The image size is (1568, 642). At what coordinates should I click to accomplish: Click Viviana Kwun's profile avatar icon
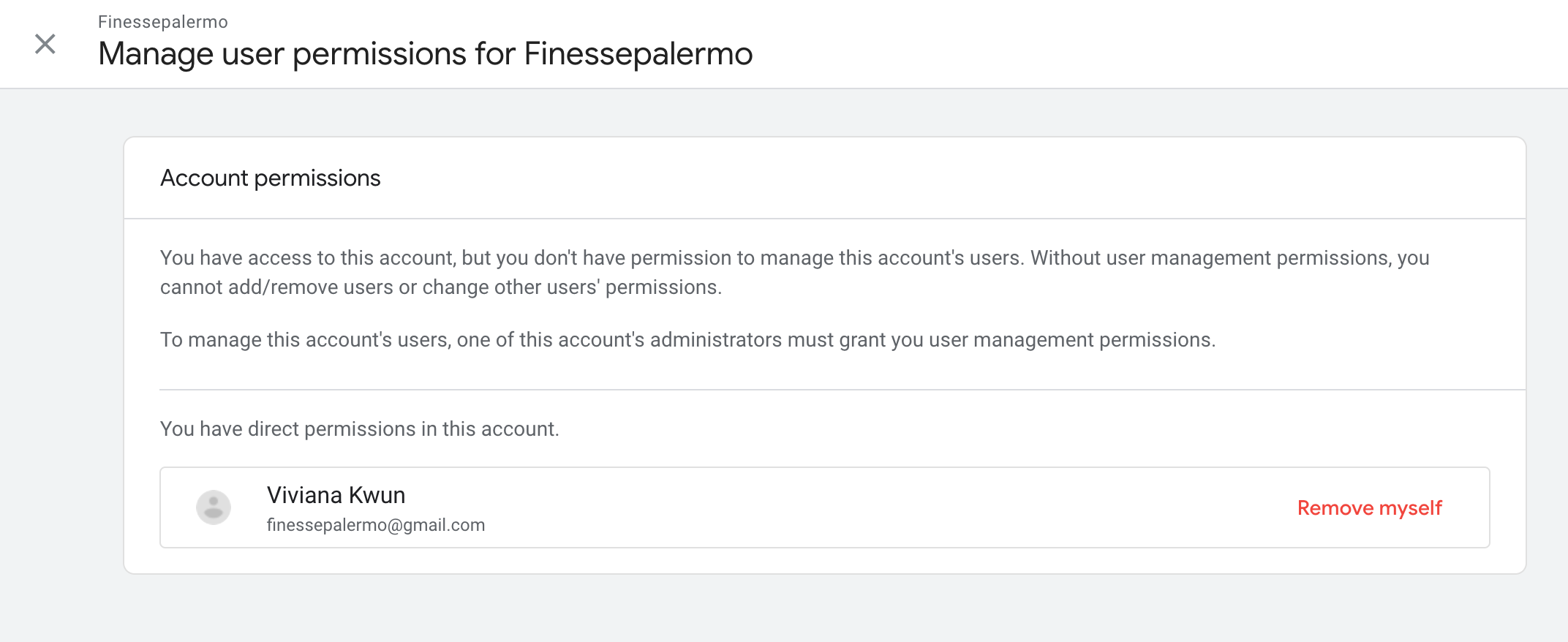pos(214,507)
